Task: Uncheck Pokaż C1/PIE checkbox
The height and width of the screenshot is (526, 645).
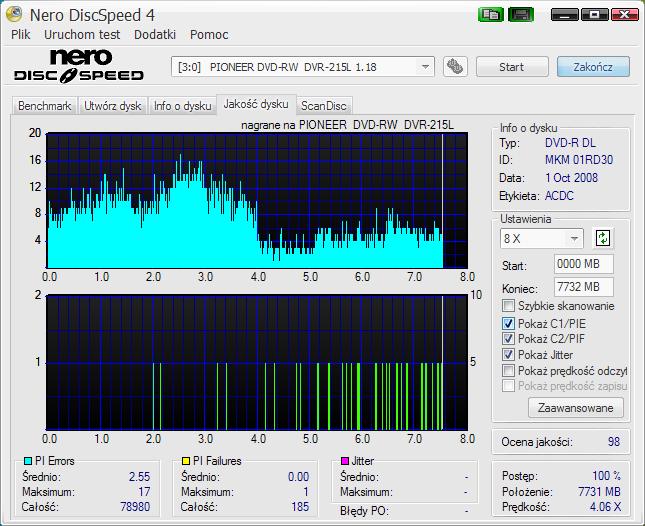Action: [508, 323]
